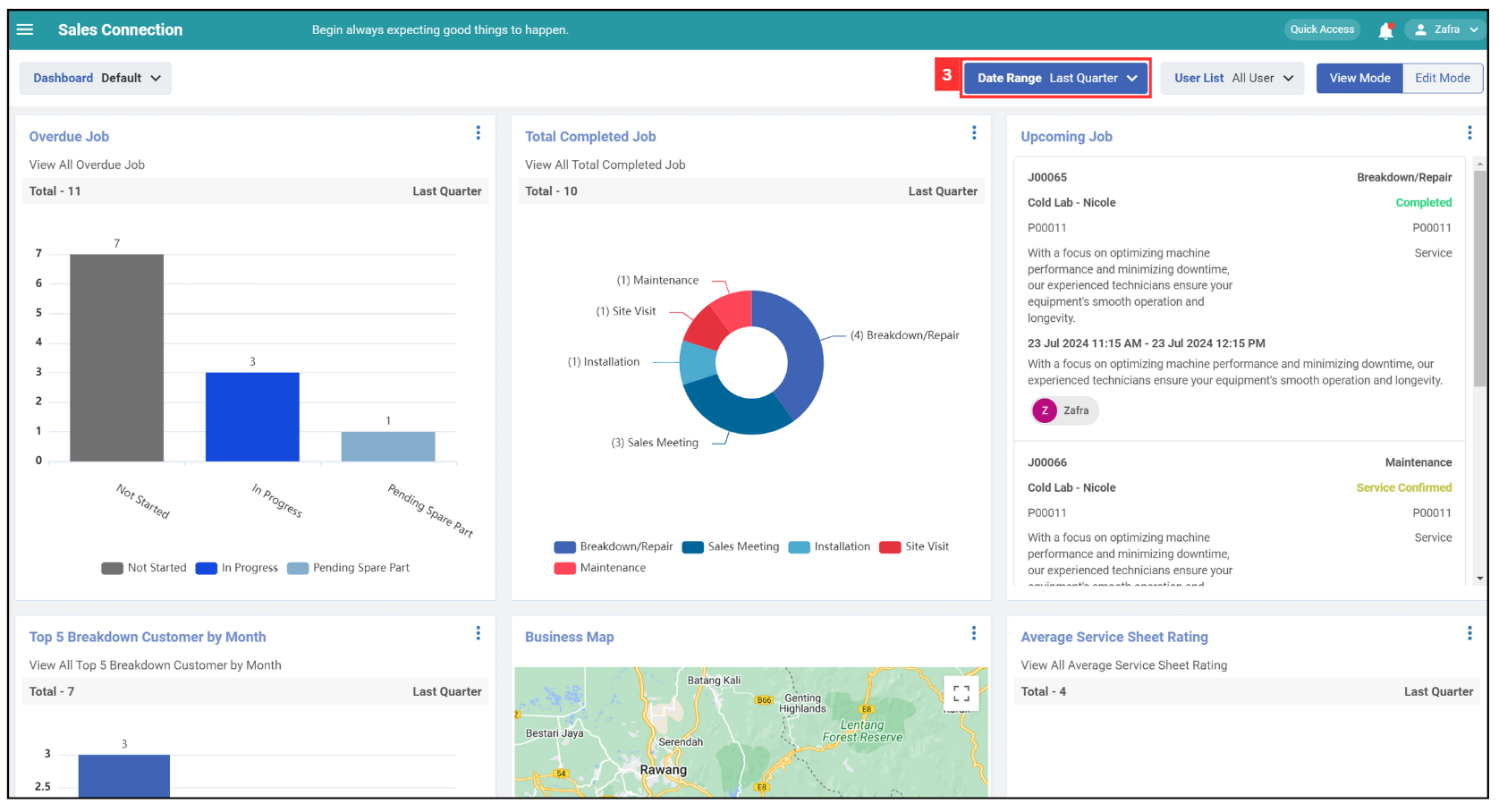Toggle In Progress legend swatch
Screen dimensions: 1499x812
pos(206,568)
